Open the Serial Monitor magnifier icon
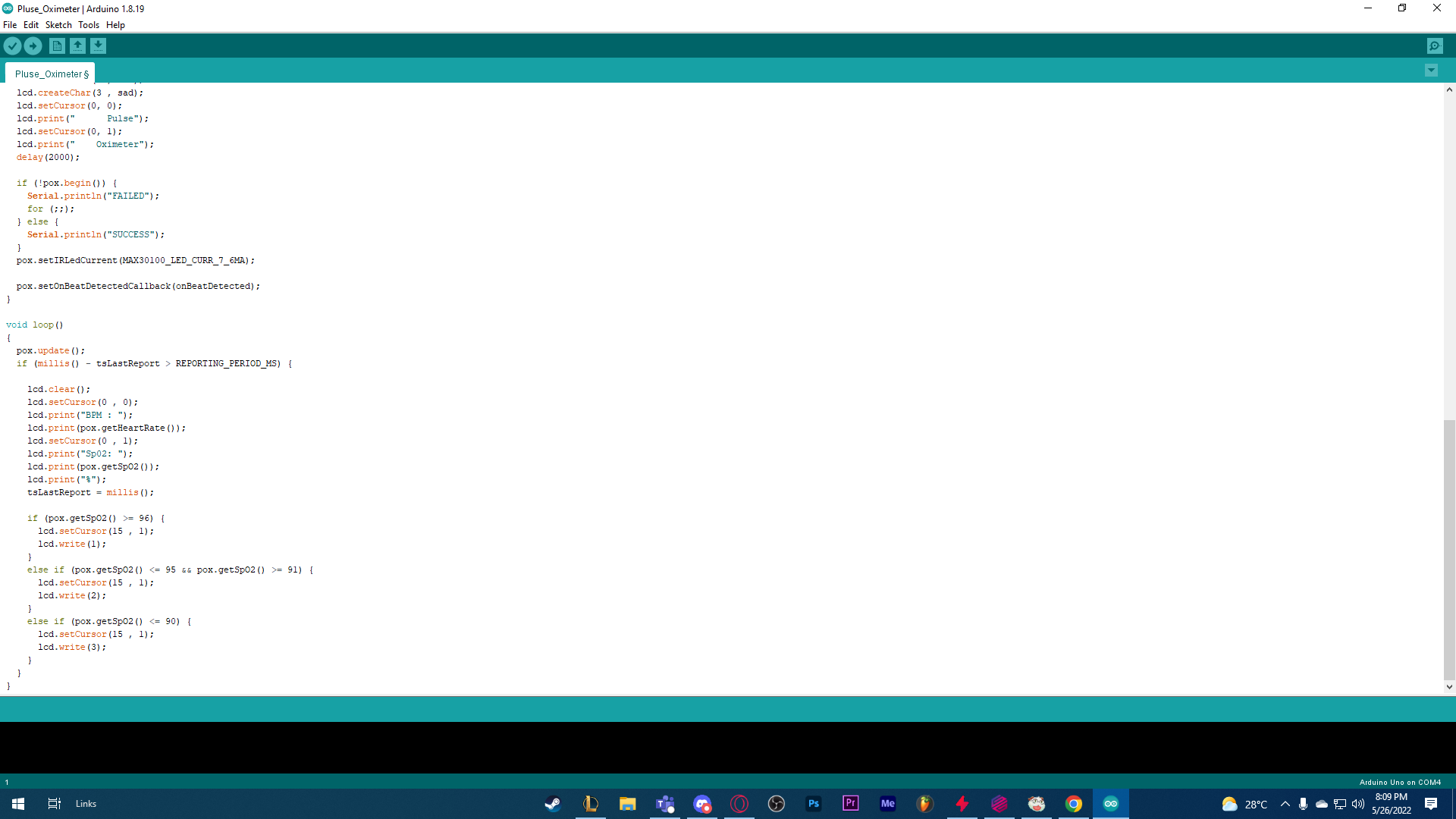Image resolution: width=1456 pixels, height=819 pixels. pos(1435,46)
